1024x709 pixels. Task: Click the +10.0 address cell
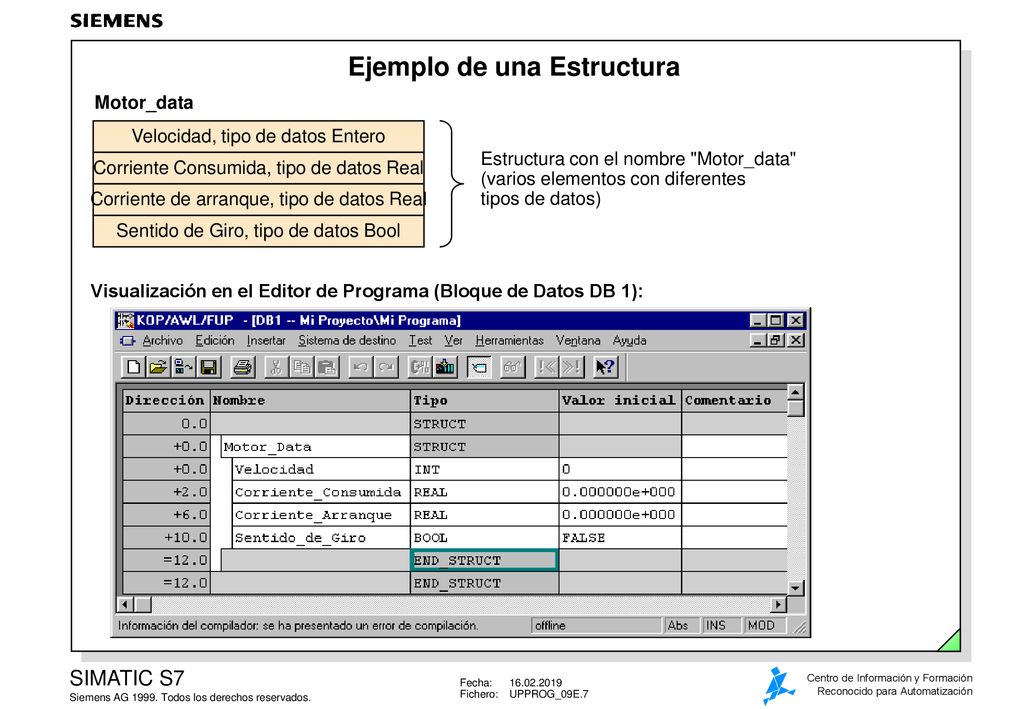pyautogui.click(x=166, y=538)
